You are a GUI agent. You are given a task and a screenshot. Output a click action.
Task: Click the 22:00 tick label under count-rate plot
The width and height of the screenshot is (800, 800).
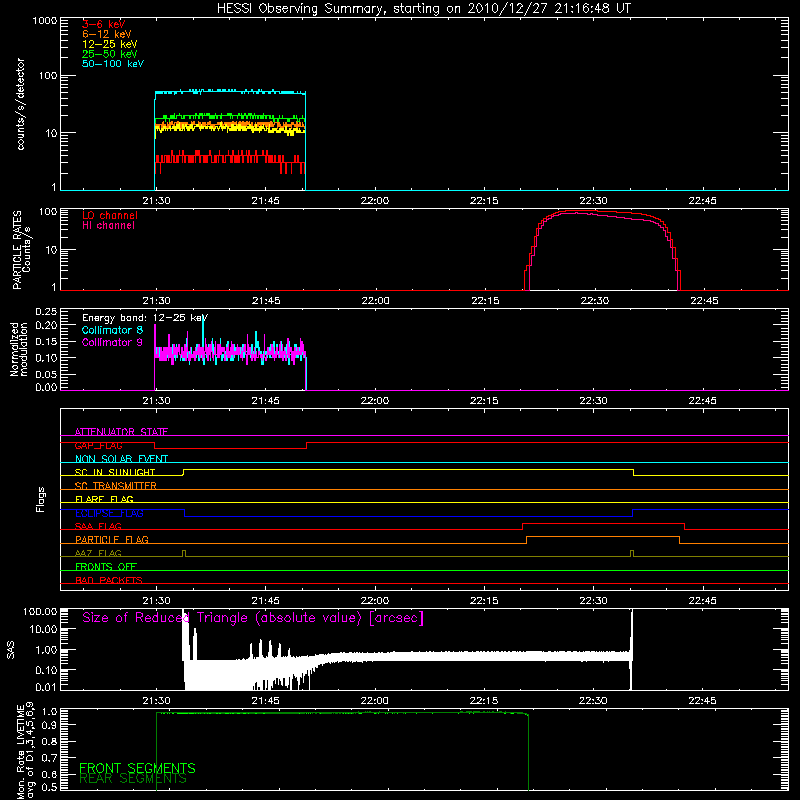coord(374,201)
